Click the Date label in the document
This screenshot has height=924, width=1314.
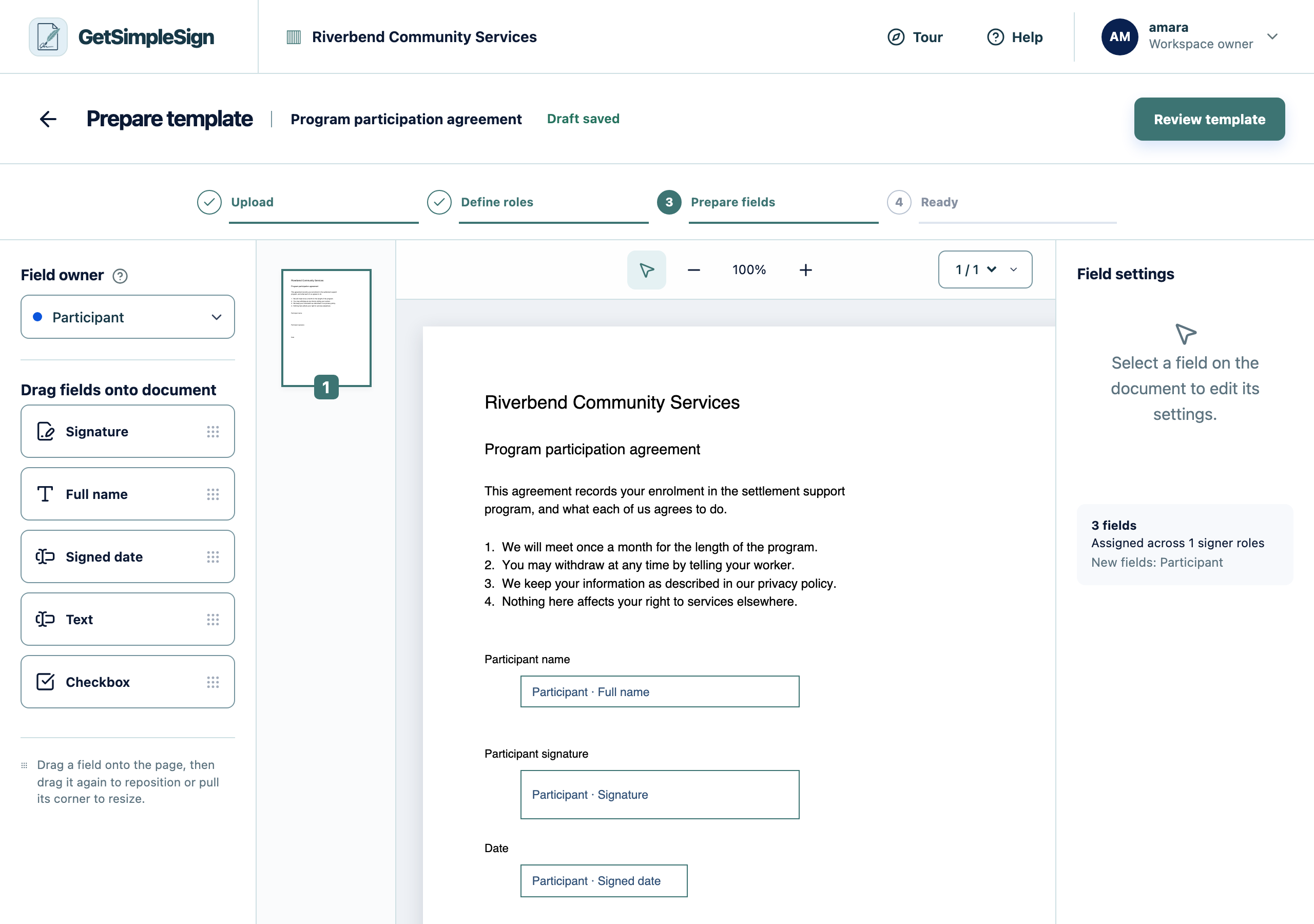(x=496, y=848)
